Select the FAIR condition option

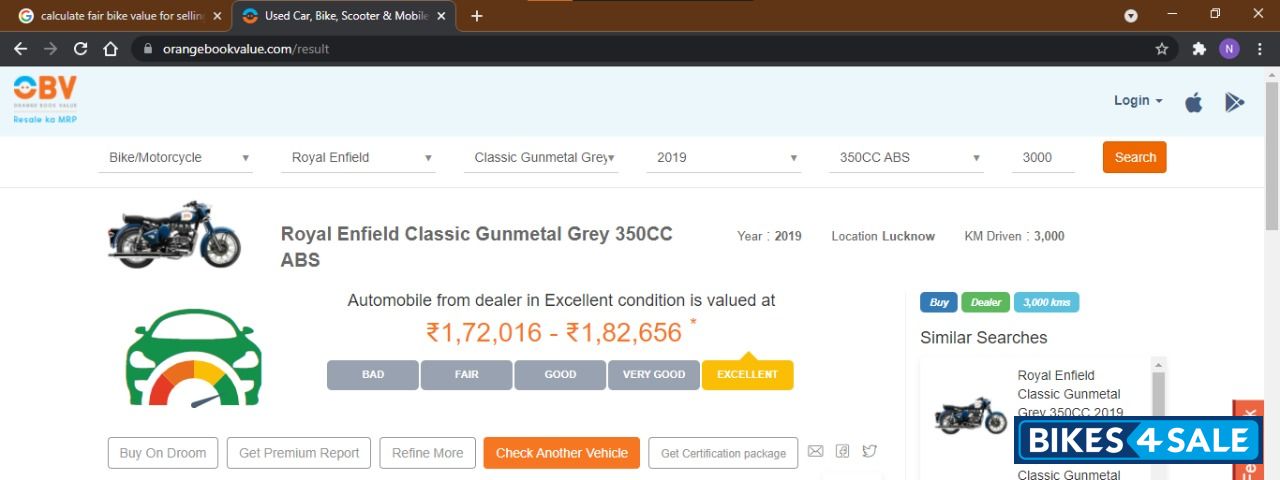tap(467, 375)
